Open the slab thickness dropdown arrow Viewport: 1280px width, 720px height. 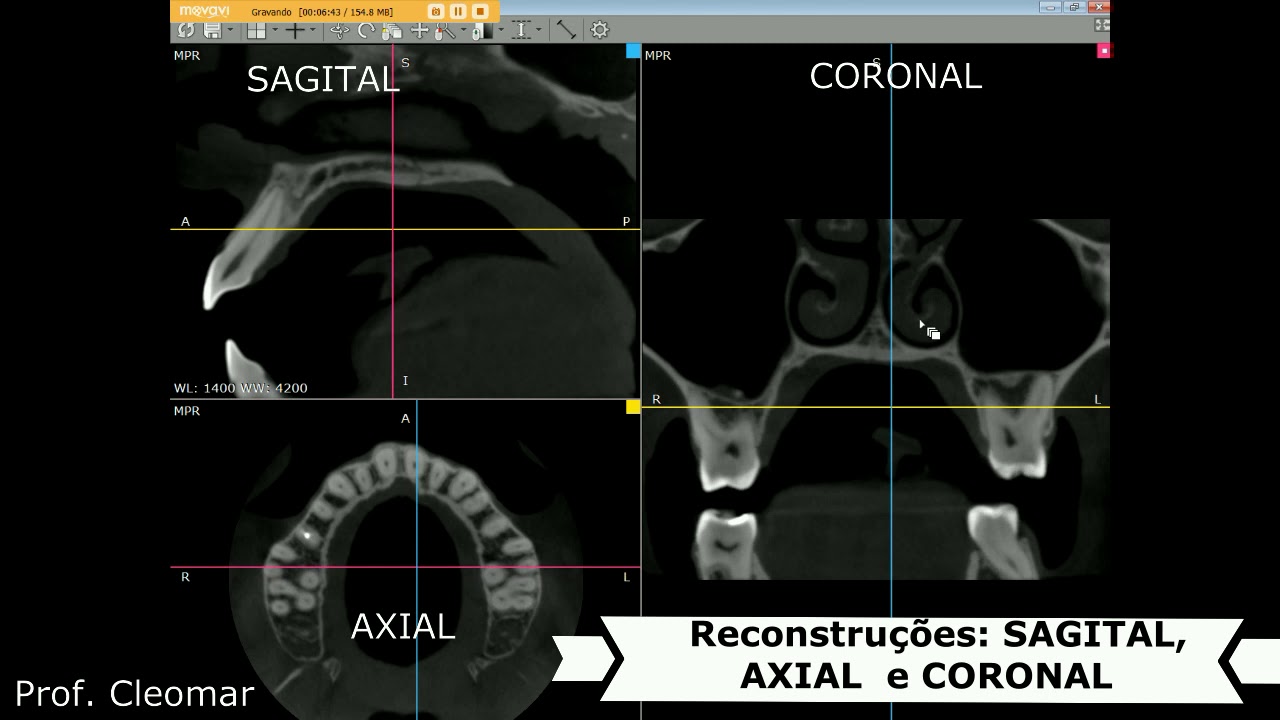coord(539,30)
